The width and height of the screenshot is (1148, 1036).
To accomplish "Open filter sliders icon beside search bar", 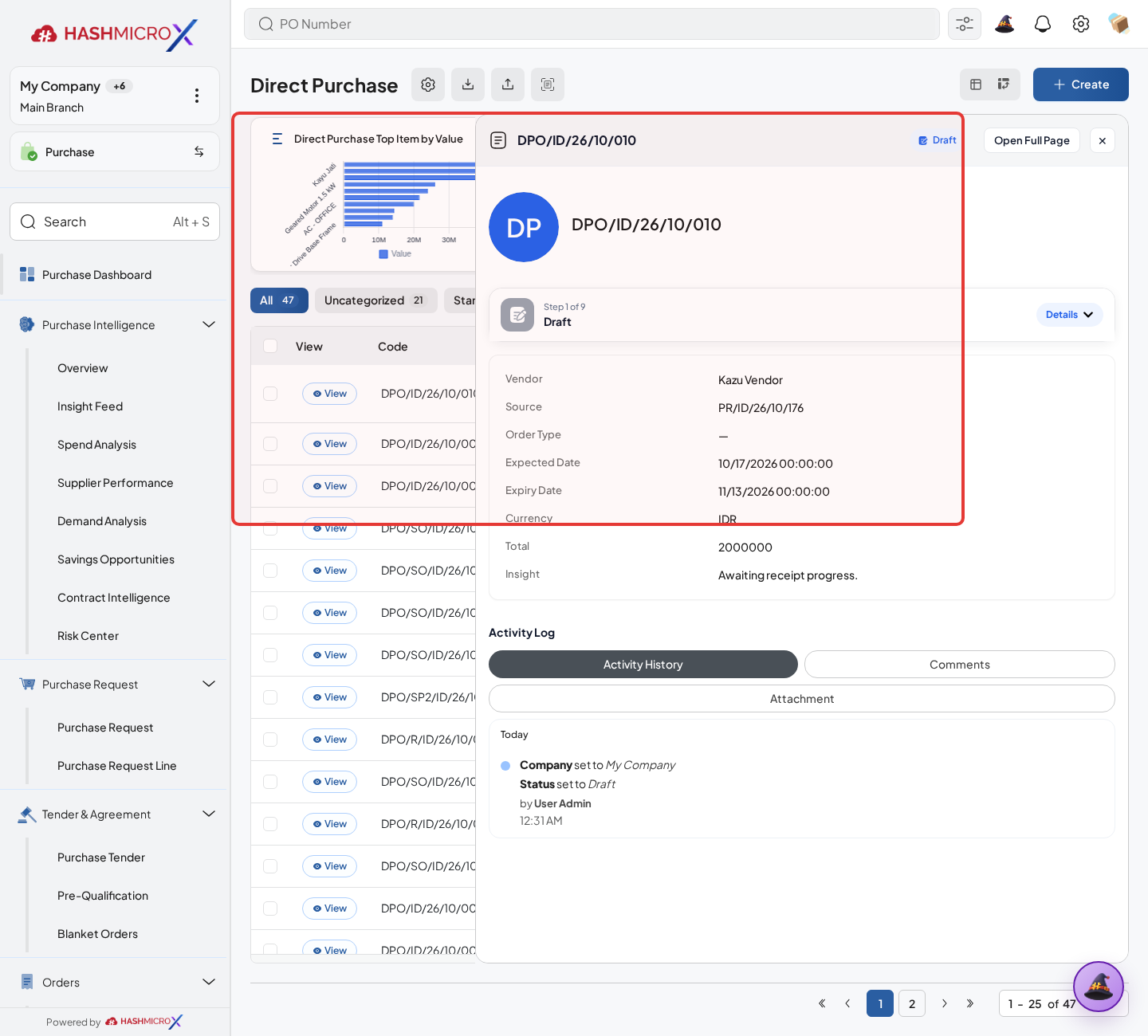I will click(965, 24).
